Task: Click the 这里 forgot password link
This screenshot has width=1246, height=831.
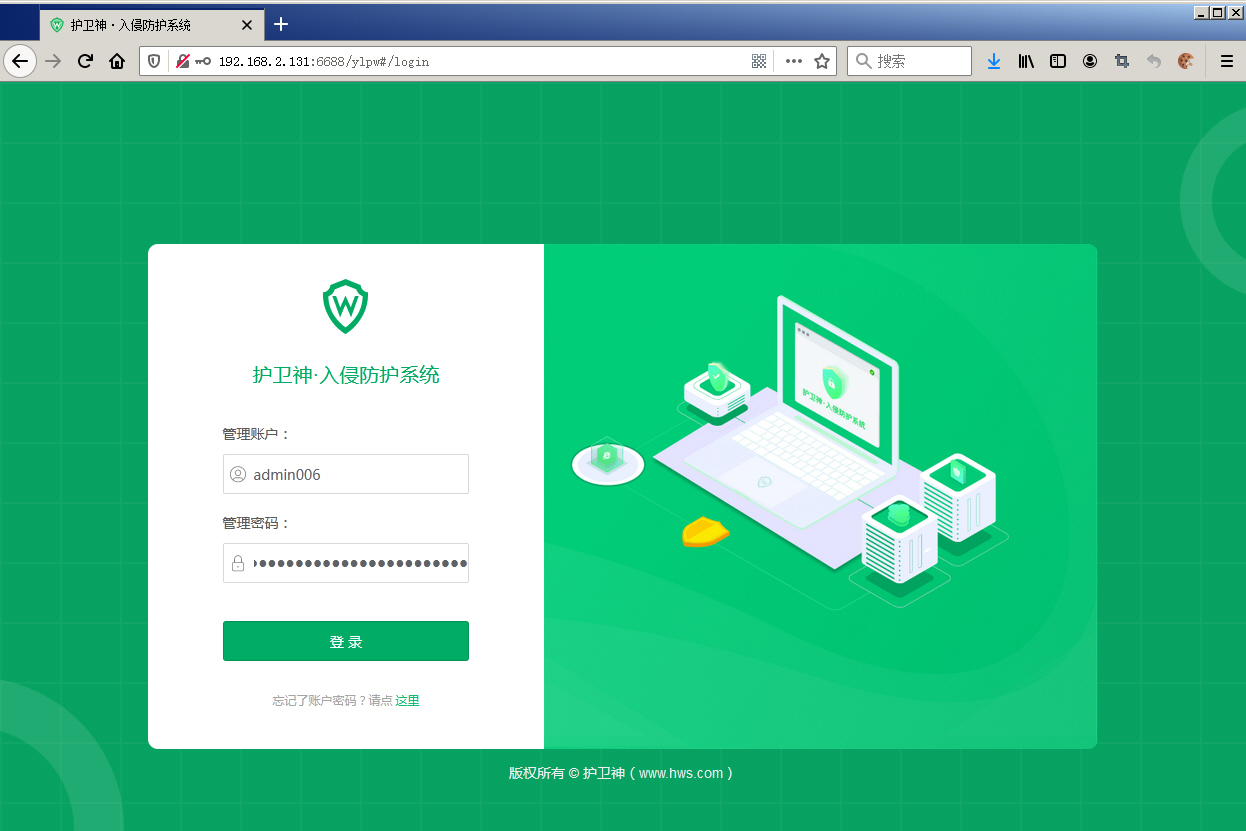Action: click(407, 701)
